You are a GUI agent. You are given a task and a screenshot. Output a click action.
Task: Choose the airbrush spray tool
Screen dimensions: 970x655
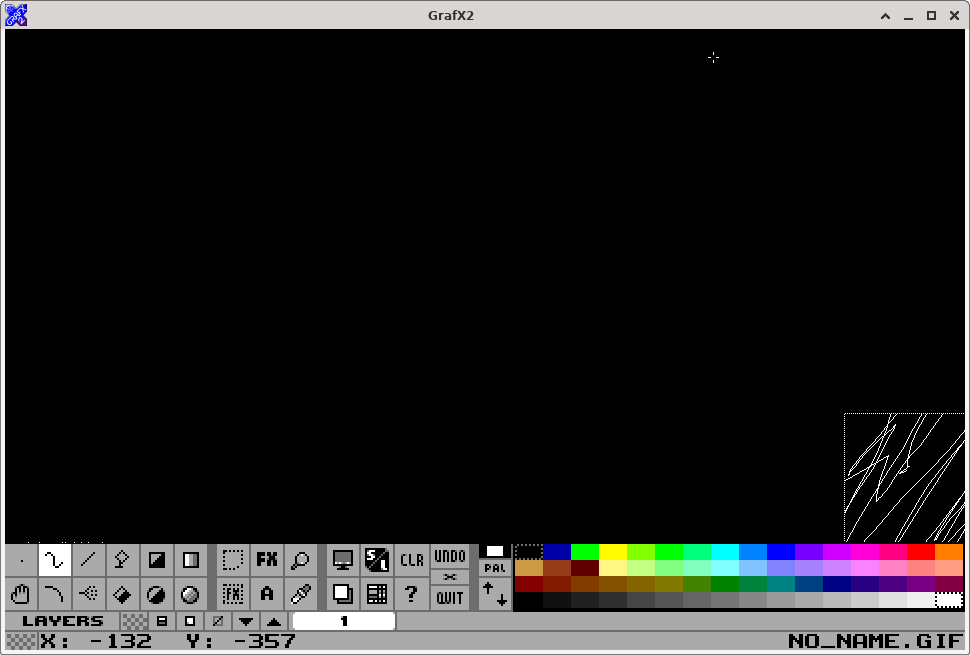[x=89, y=594]
